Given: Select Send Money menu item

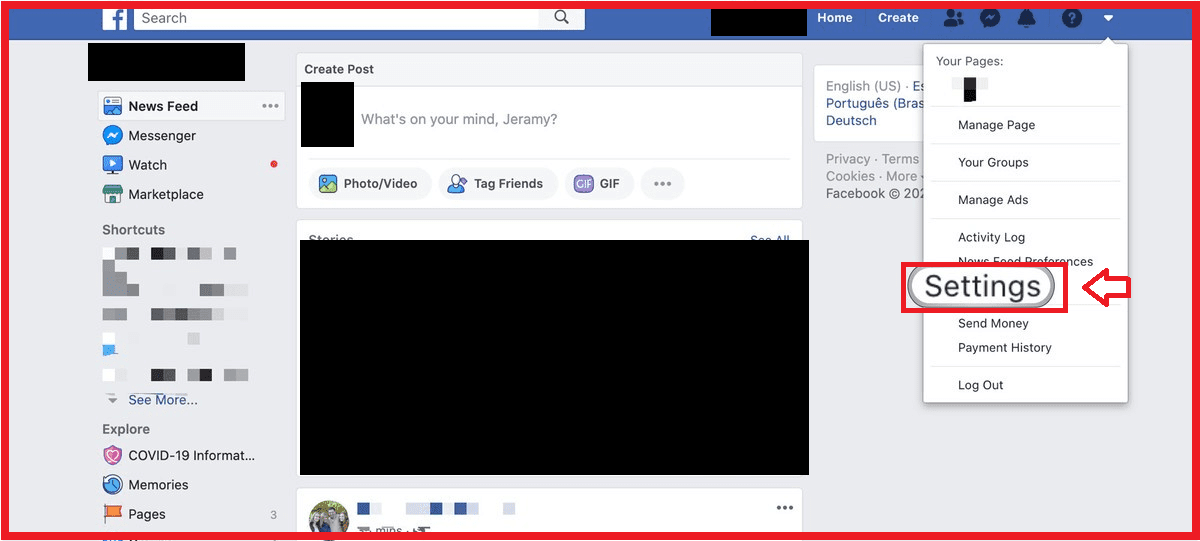Looking at the screenshot, I should tap(993, 323).
